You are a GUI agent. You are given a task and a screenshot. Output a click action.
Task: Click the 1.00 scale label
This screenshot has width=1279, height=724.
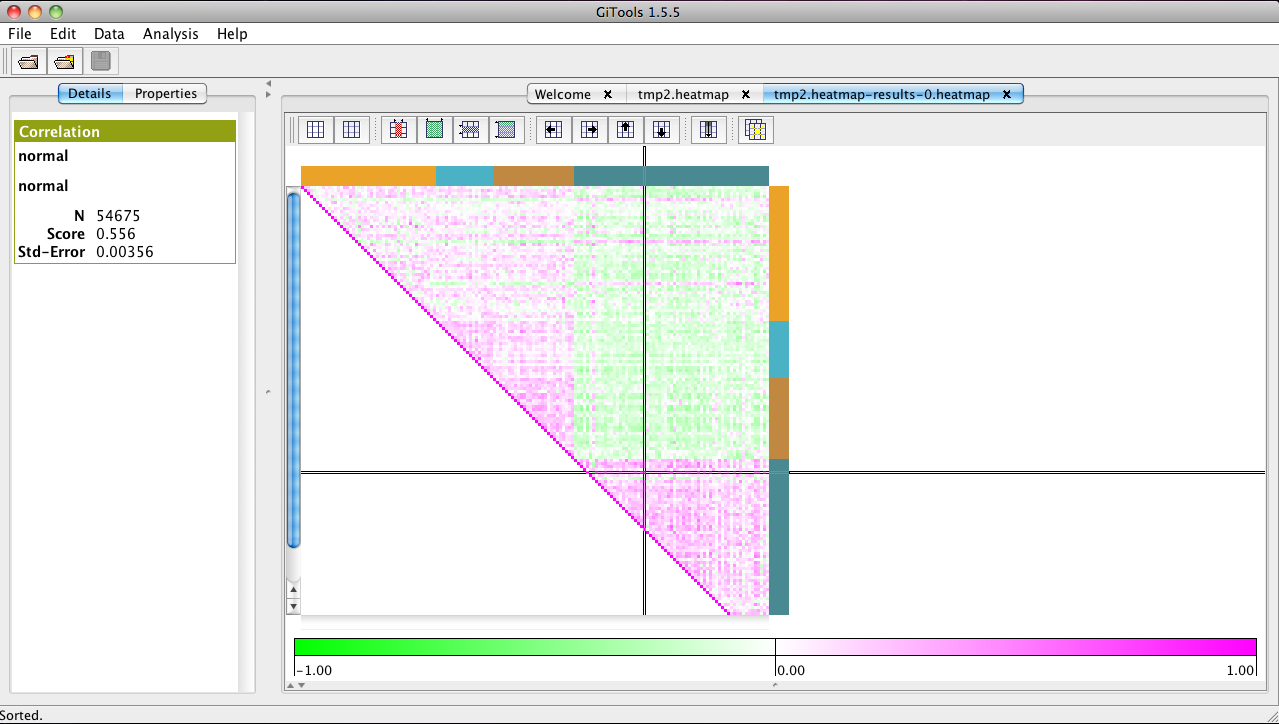click(x=1240, y=670)
